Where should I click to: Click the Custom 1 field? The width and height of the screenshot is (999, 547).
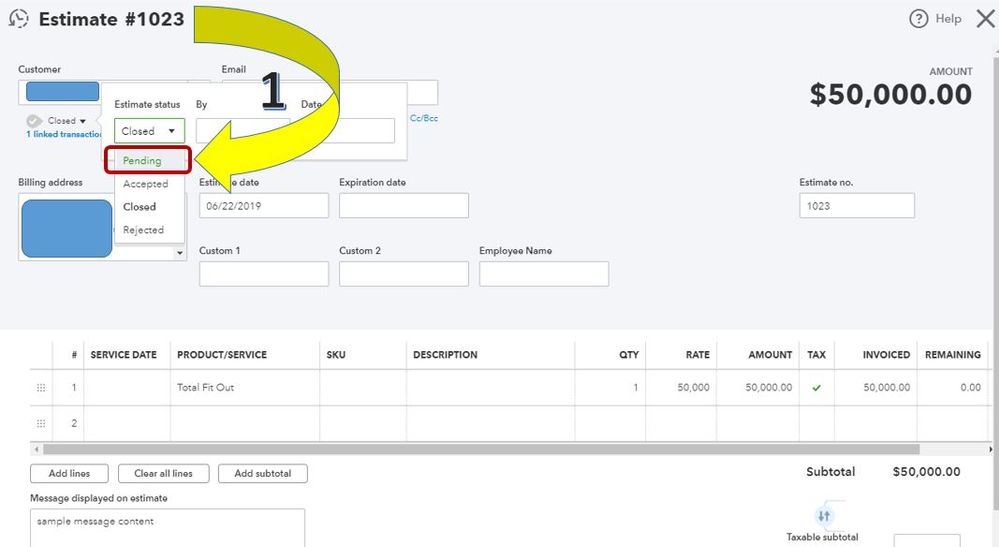(x=264, y=274)
